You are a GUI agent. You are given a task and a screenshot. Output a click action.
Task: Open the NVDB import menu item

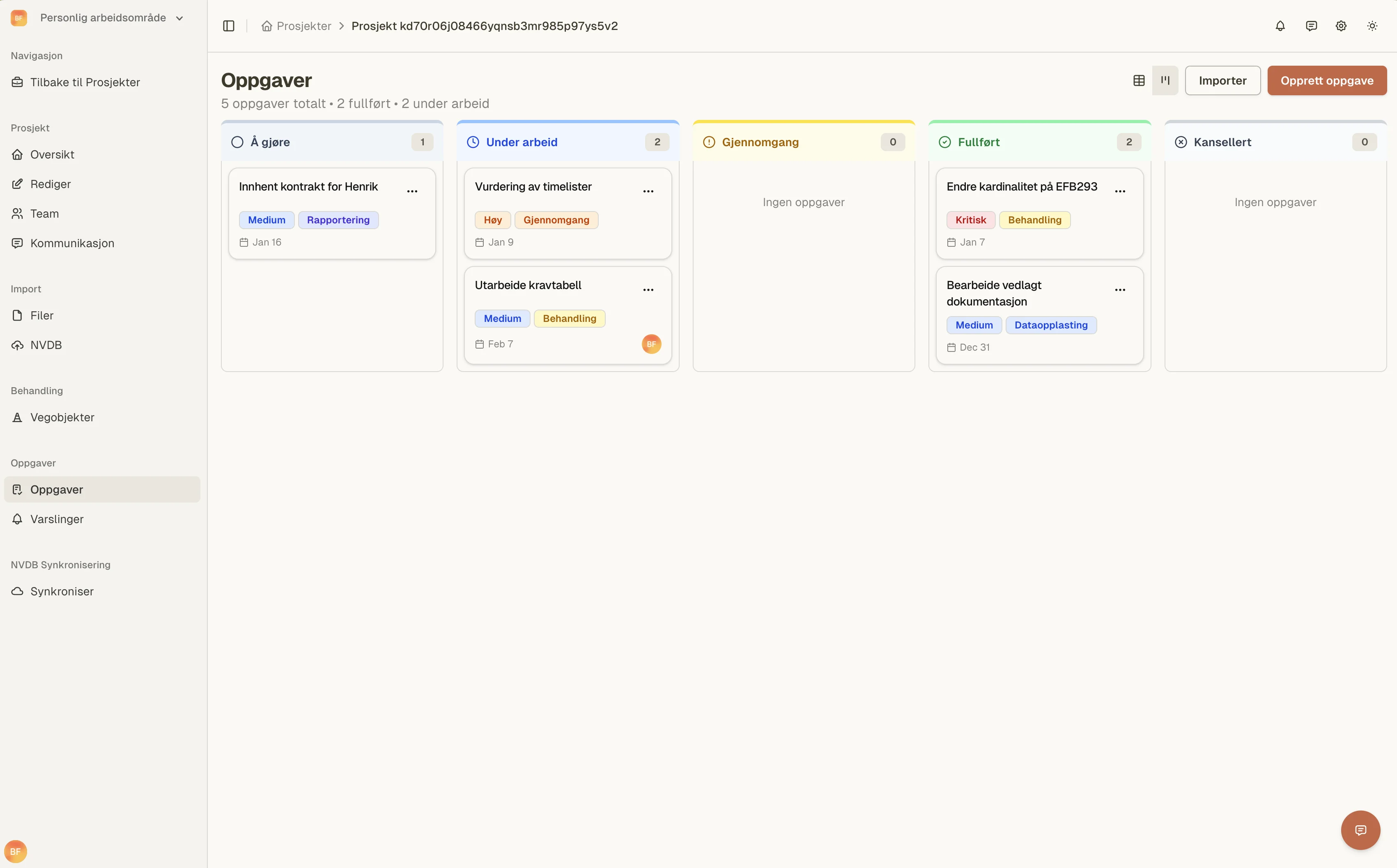[x=46, y=345]
